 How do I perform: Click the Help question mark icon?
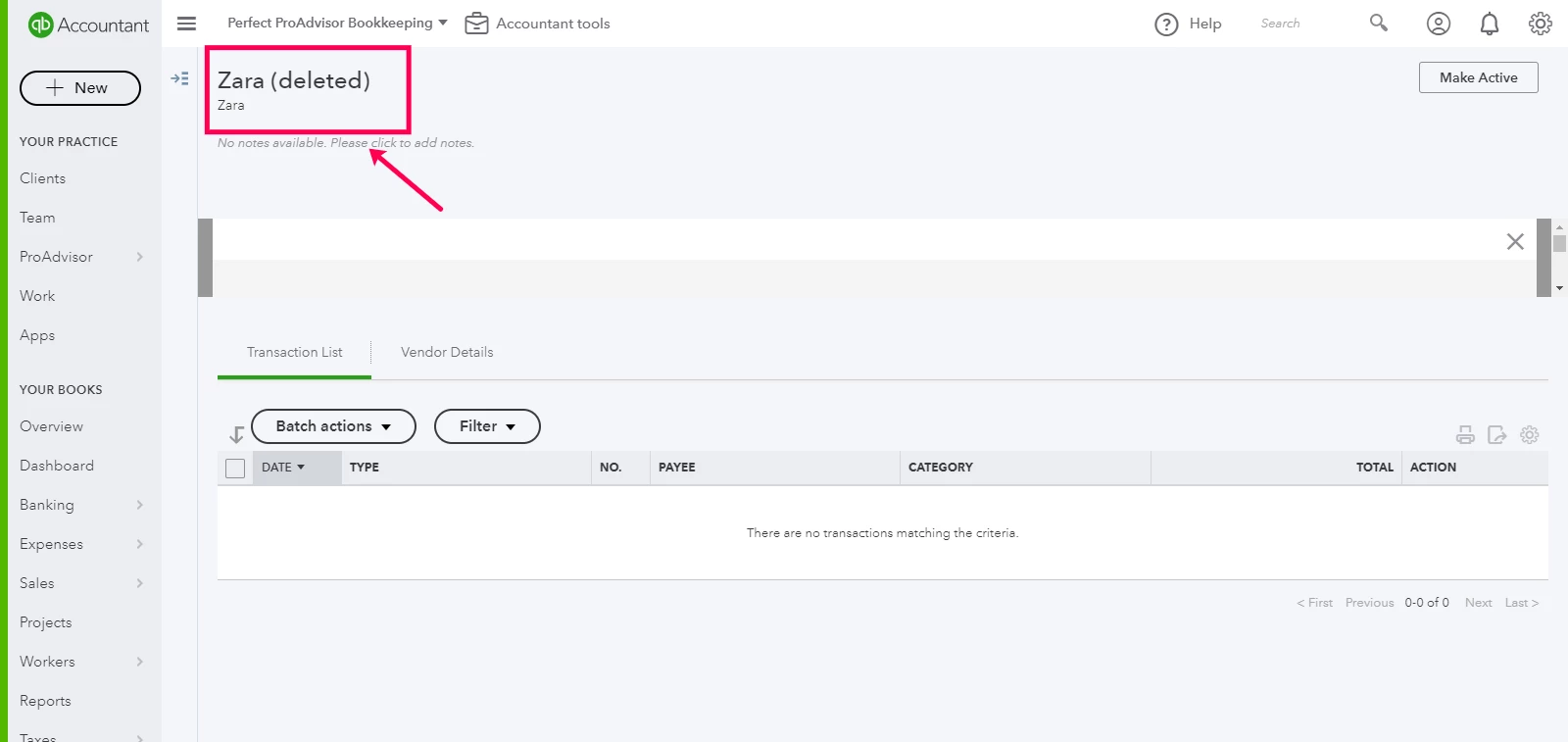(x=1166, y=25)
